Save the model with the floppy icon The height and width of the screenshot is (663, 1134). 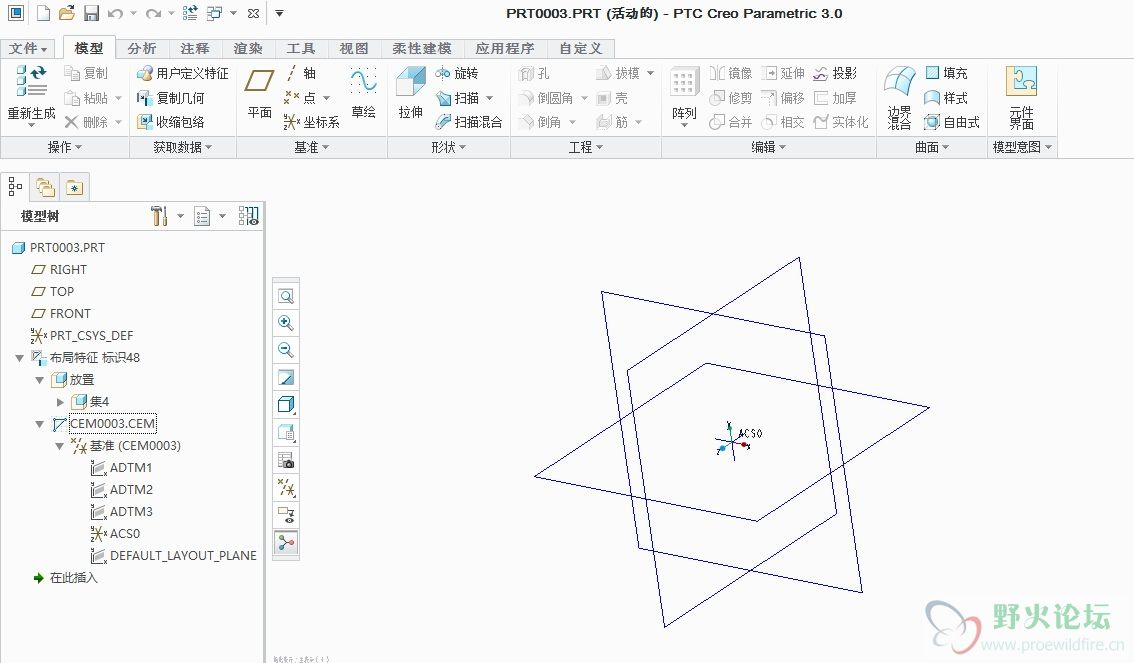point(91,13)
